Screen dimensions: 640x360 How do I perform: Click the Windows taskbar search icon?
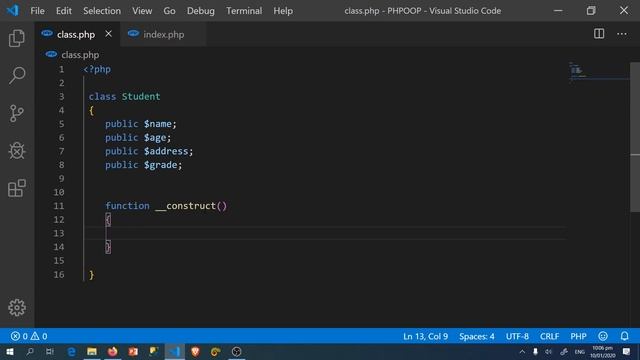click(30, 351)
